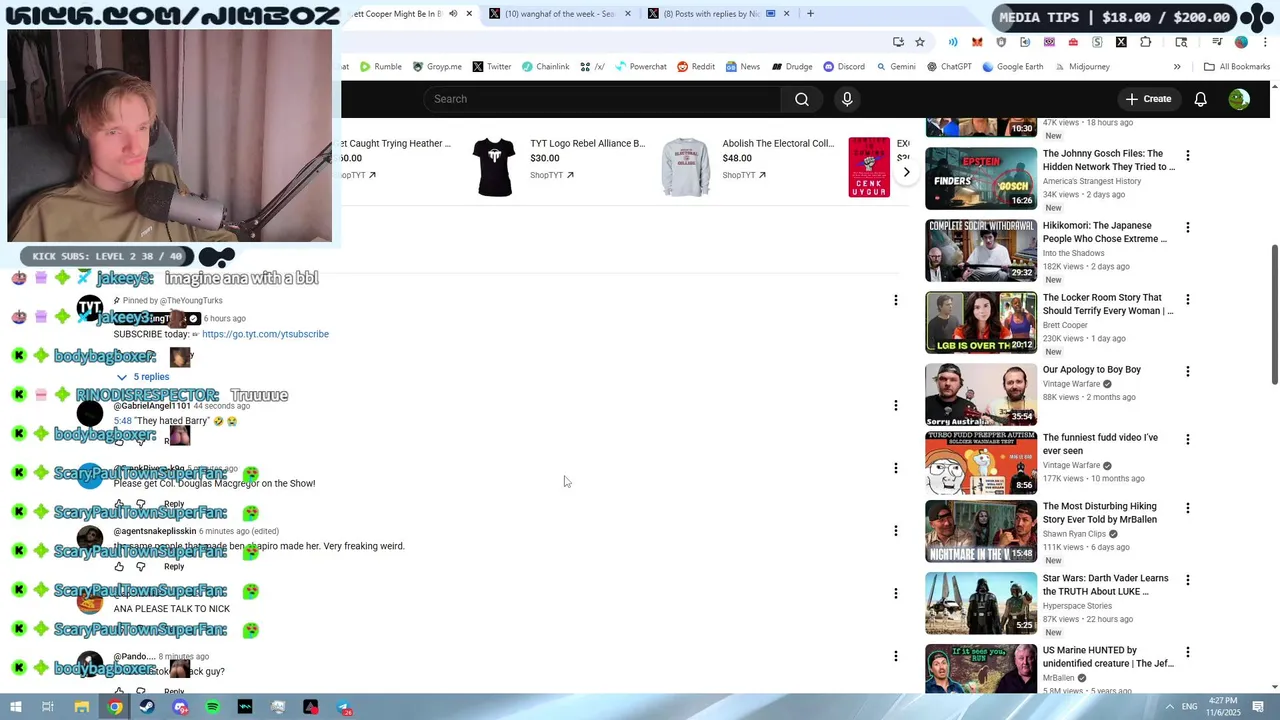This screenshot has height=720, width=1280.
Task: Open options for Star Wars Darth Vader video
Action: 1187,580
